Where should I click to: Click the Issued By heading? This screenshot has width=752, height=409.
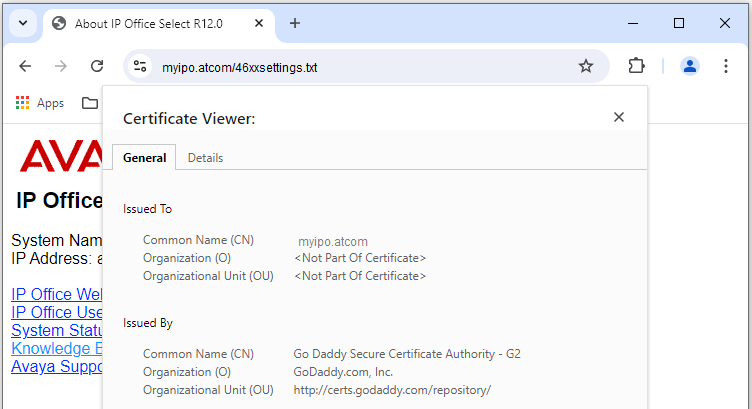[148, 323]
